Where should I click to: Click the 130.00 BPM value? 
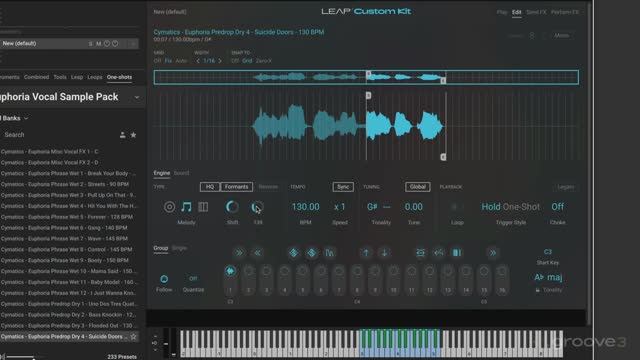pyautogui.click(x=305, y=207)
